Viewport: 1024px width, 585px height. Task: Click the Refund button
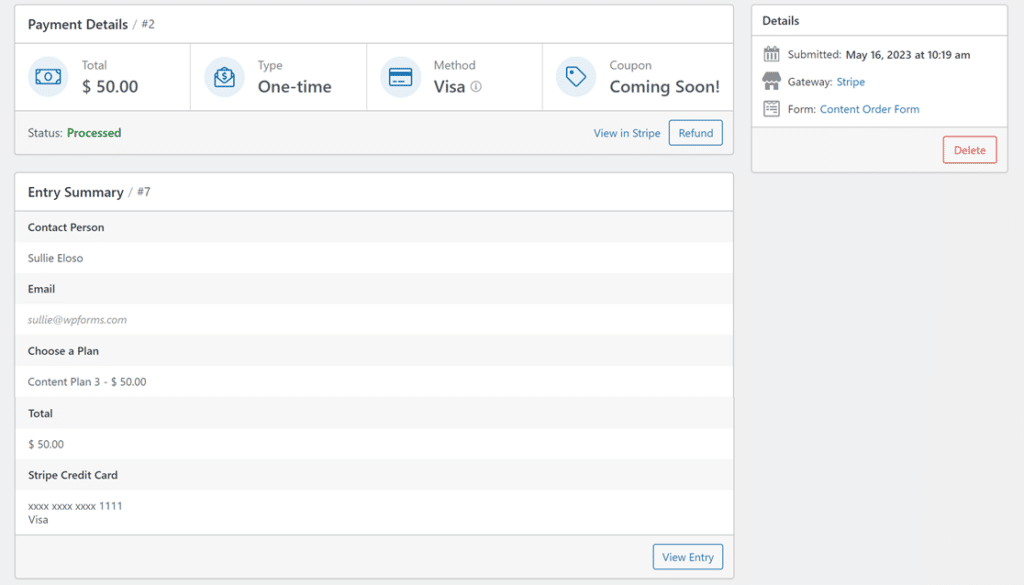695,132
